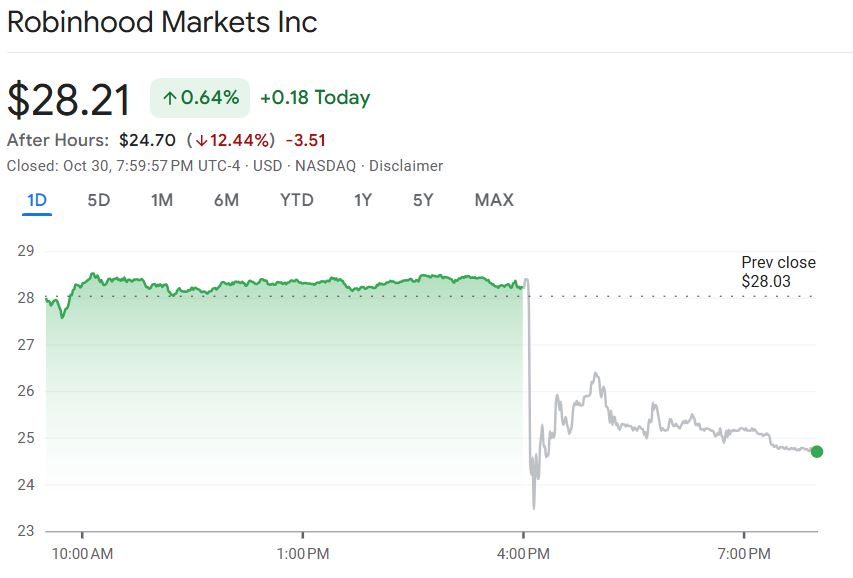Click the green dot ending the after-hours line

point(816,452)
